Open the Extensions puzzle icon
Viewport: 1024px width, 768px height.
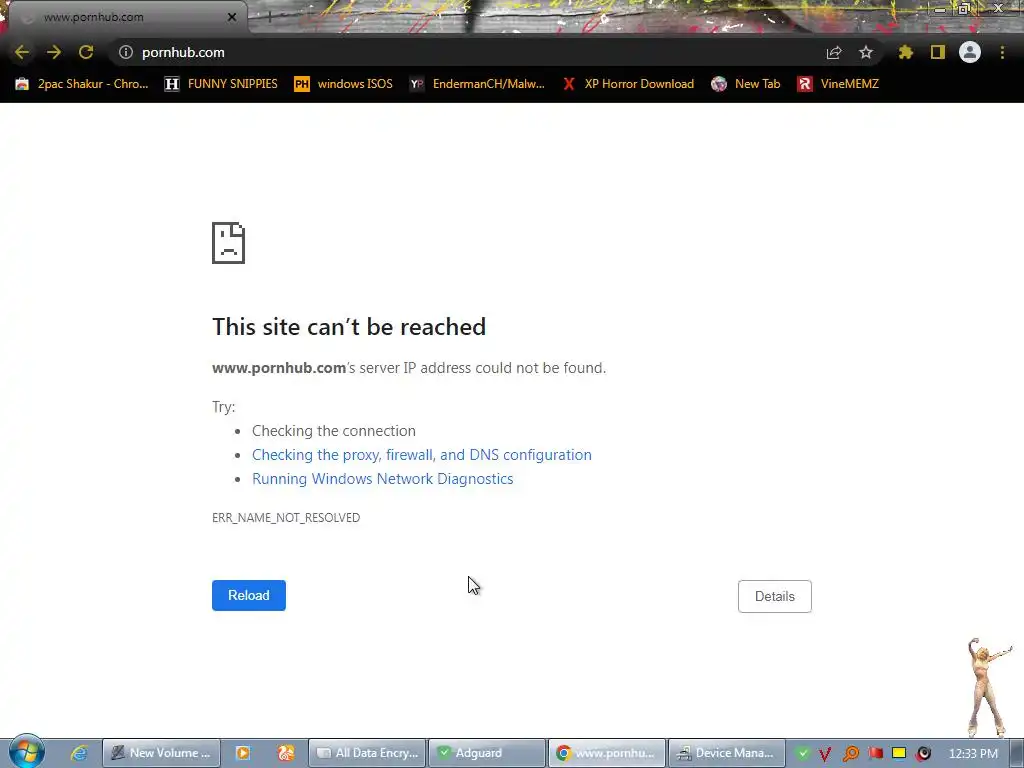(905, 52)
